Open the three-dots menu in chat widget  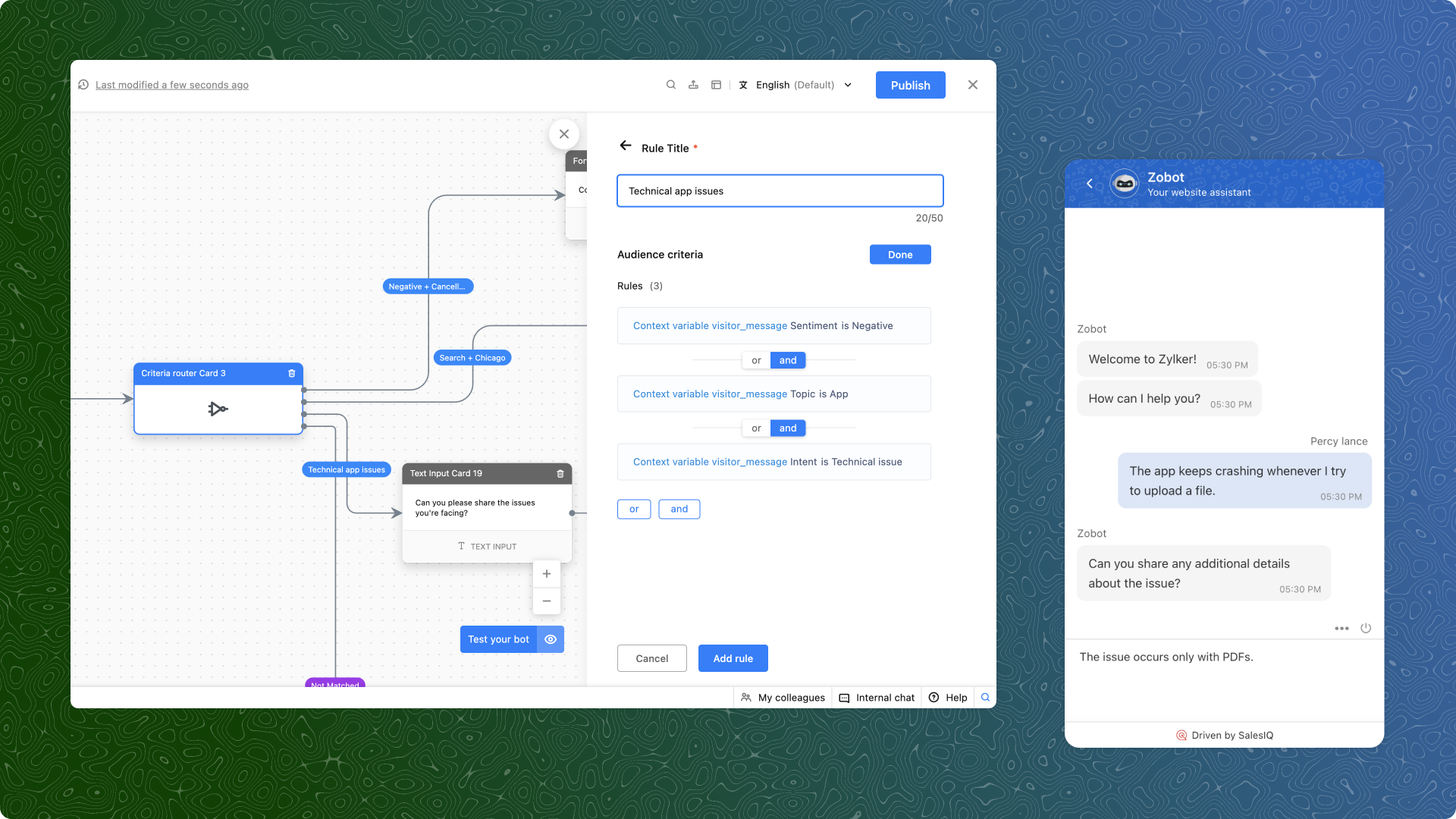pos(1341,628)
